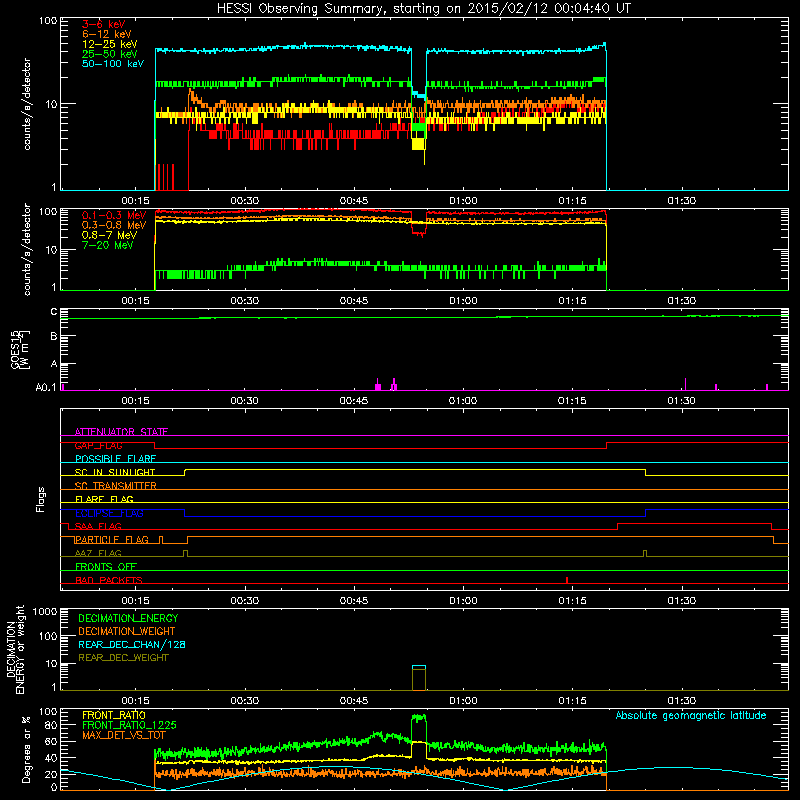This screenshot has width=800, height=800.
Task: Click the top plot counts/s/detector axis label
Action: pos(27,104)
